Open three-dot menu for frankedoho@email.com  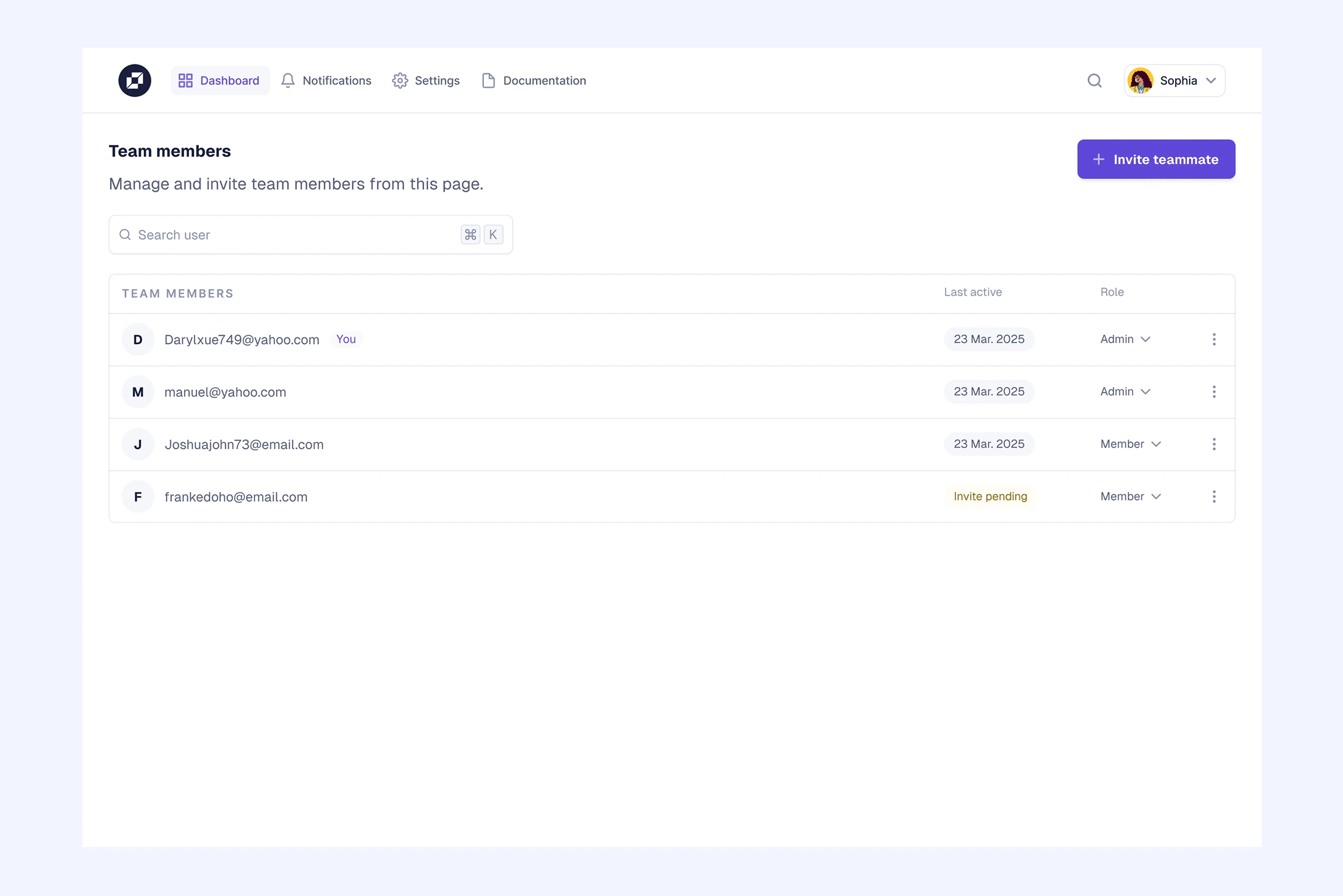click(1213, 497)
